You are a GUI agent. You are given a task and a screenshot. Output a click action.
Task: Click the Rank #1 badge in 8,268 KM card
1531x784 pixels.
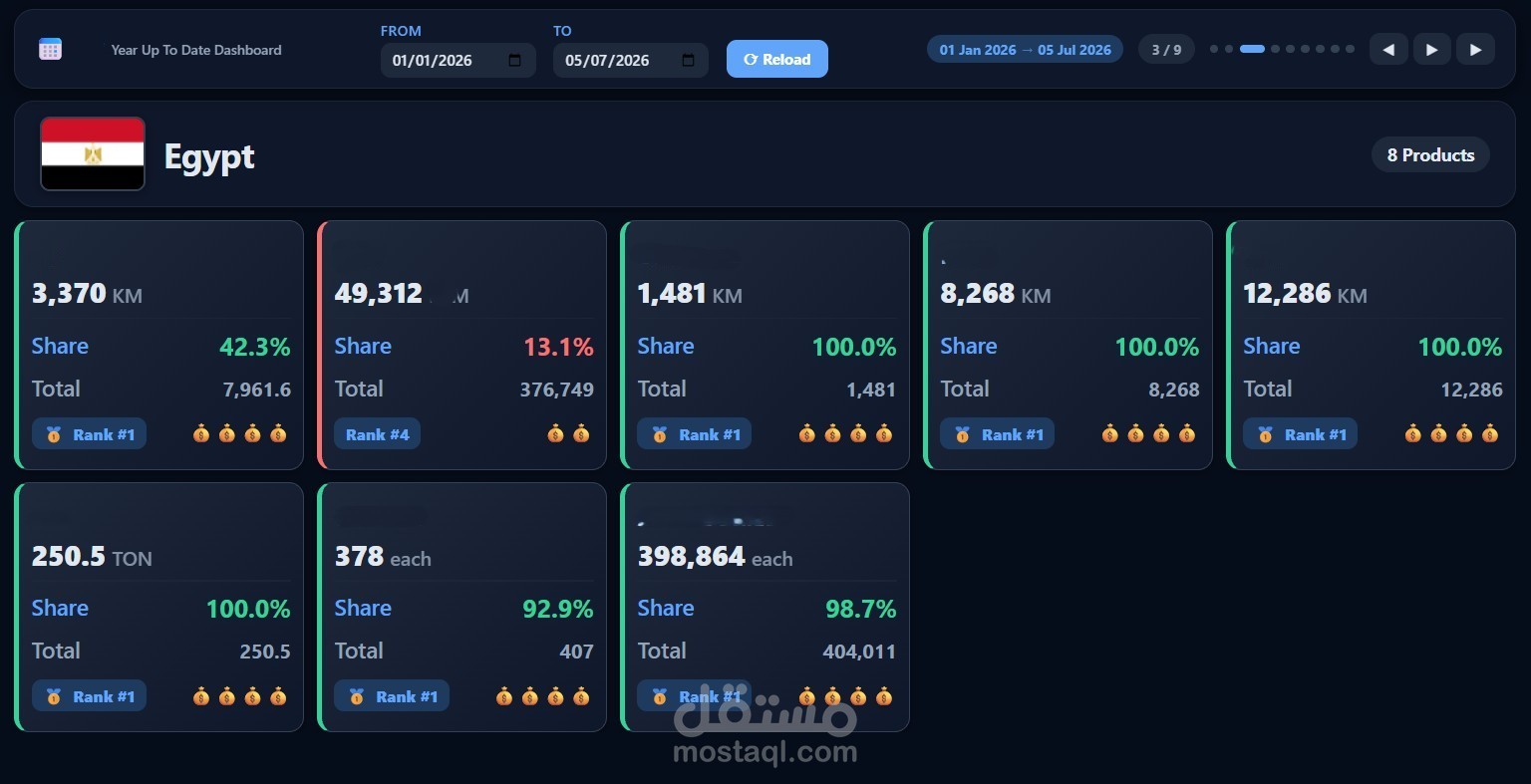(998, 434)
